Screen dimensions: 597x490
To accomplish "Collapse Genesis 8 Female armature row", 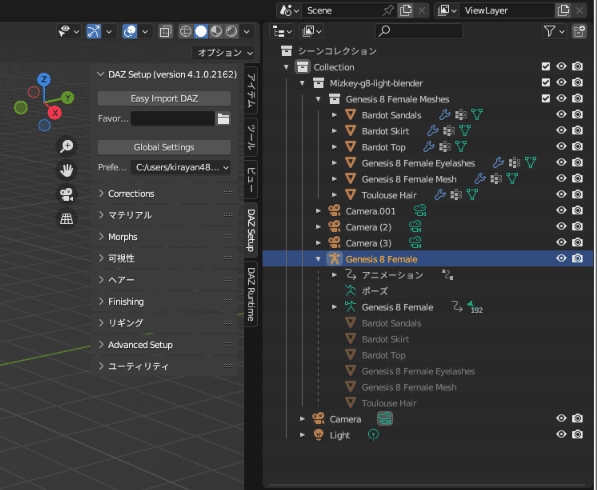I will 318,259.
